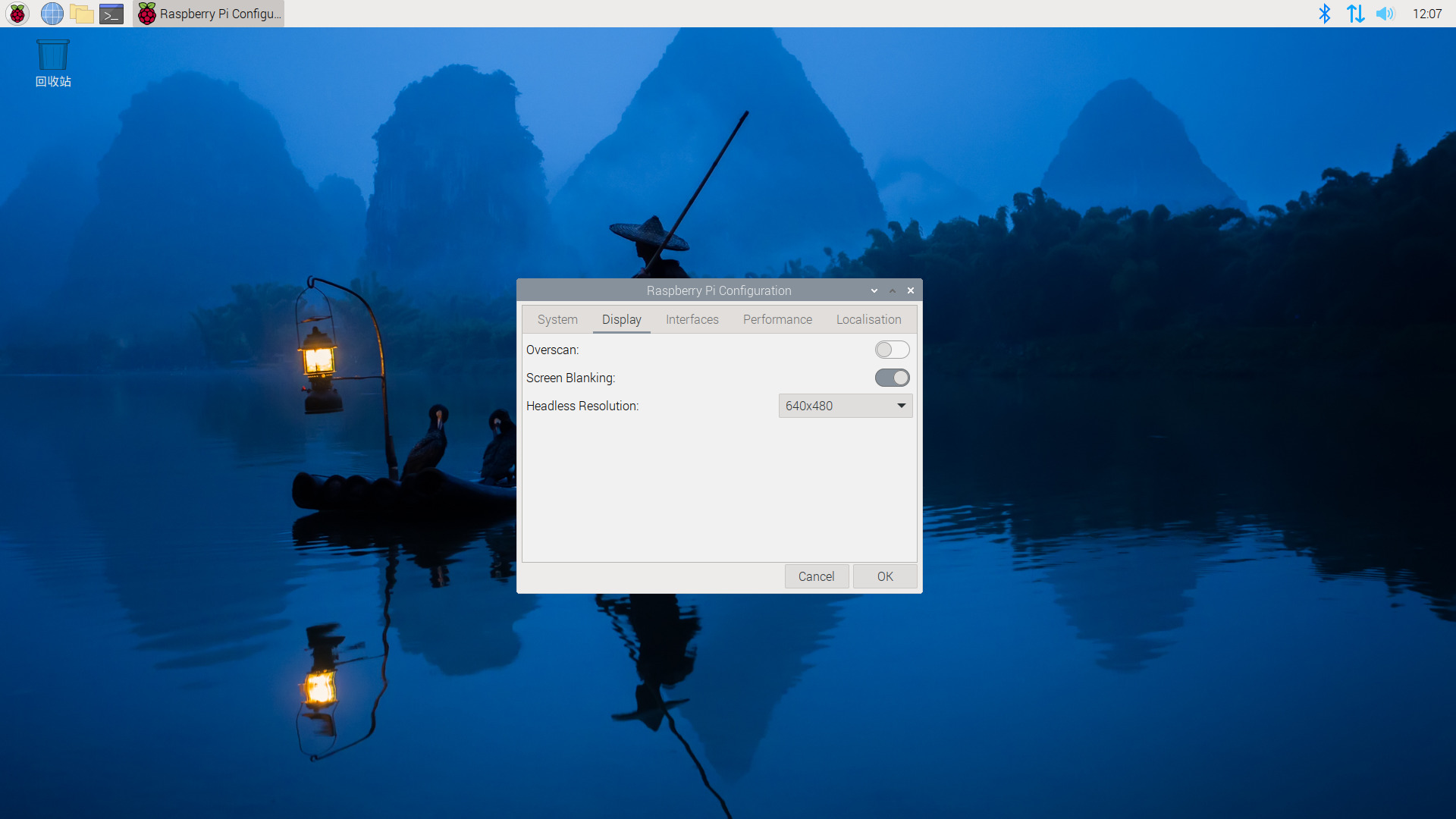Maximize the Raspberry Pi Configuration dialog
This screenshot has height=819, width=1456.
pos(893,290)
